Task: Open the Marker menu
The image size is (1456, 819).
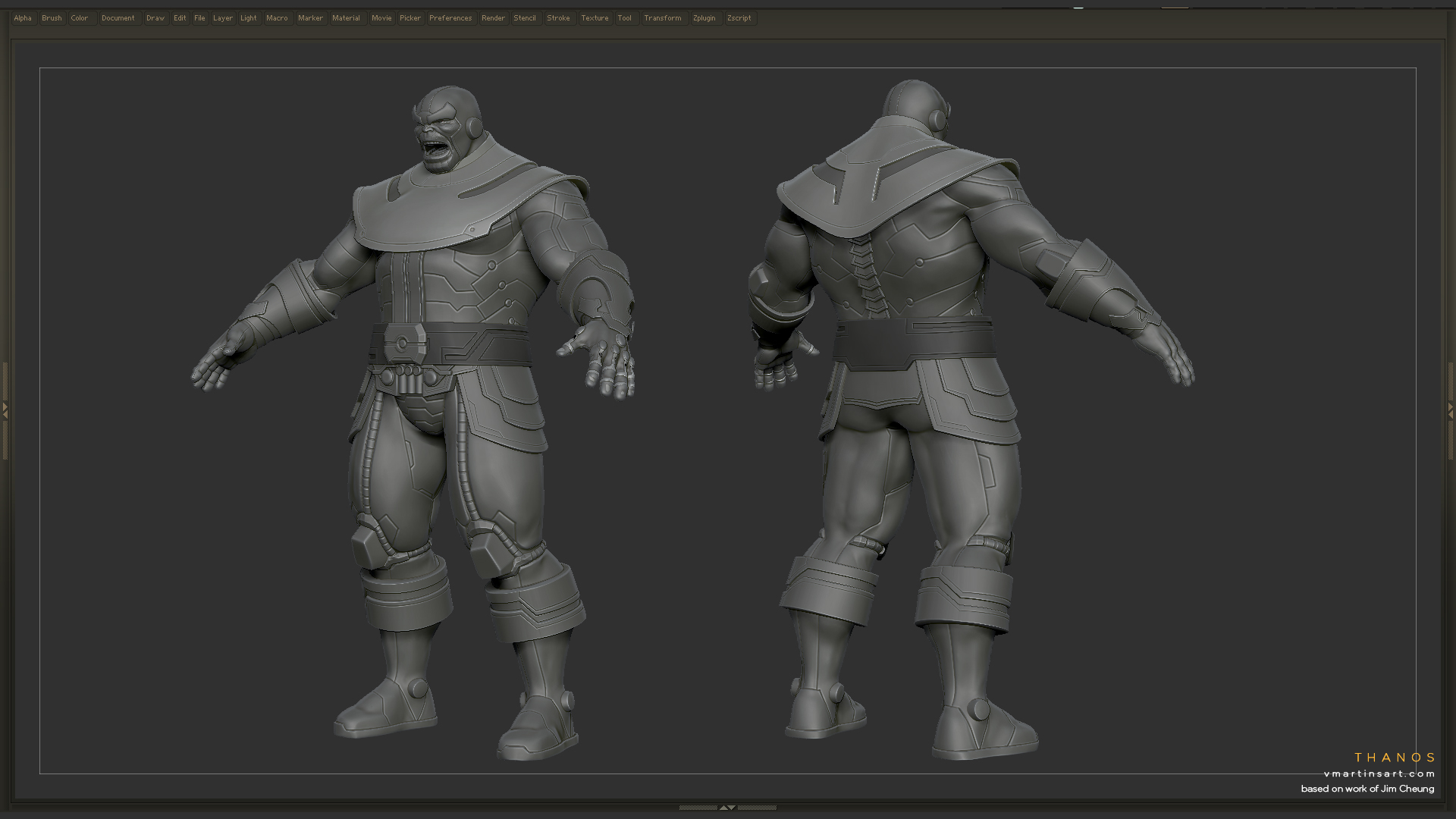Action: 310,18
